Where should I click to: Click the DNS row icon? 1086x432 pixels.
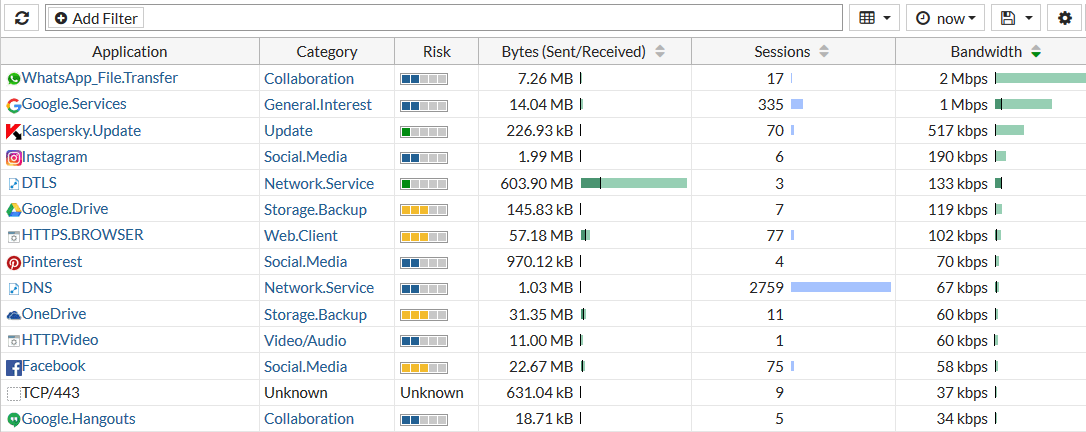(x=14, y=289)
